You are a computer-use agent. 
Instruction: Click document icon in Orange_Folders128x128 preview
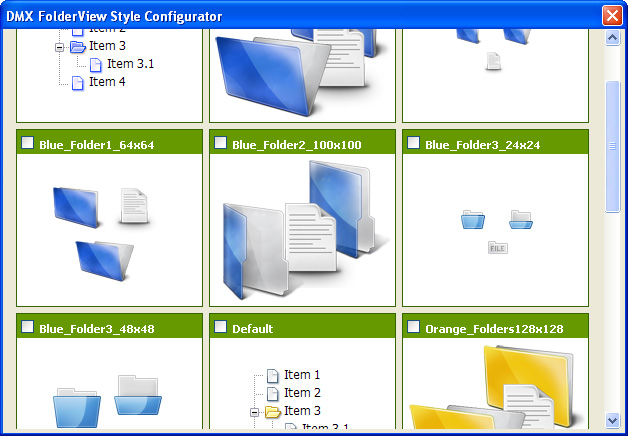point(529,406)
